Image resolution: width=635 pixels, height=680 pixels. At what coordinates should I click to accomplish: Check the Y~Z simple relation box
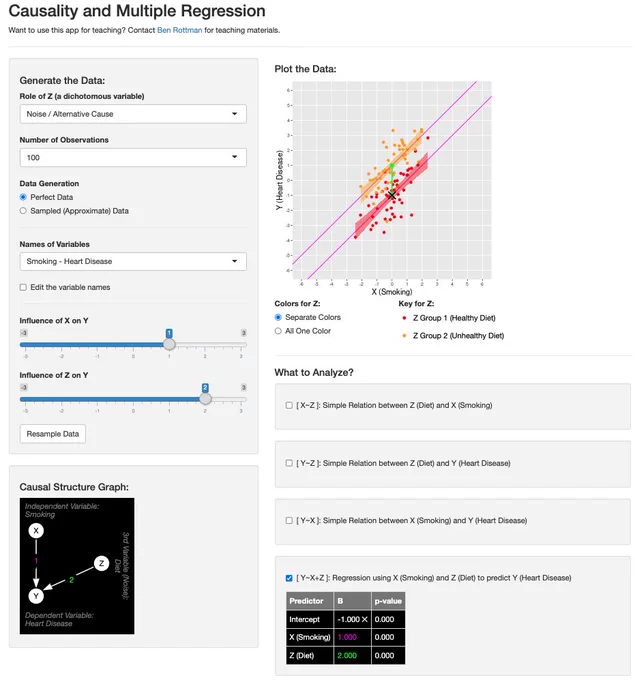289,463
